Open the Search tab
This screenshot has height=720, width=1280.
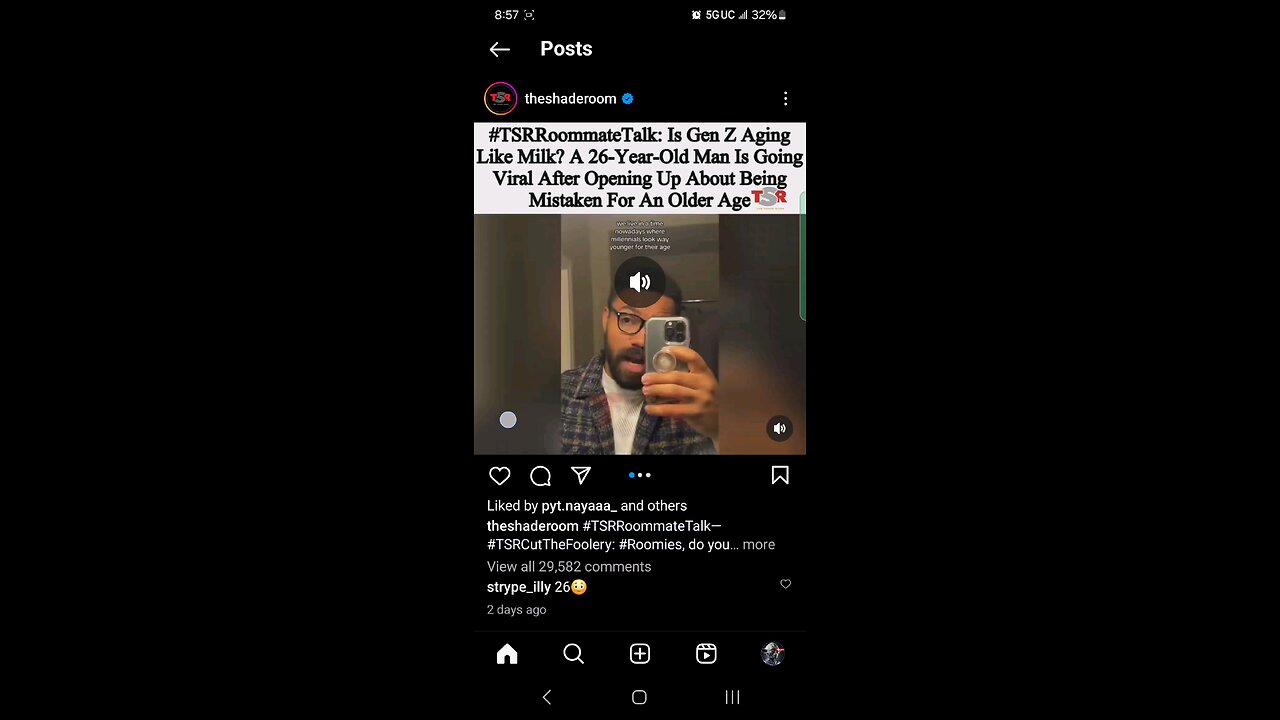[x=573, y=654]
